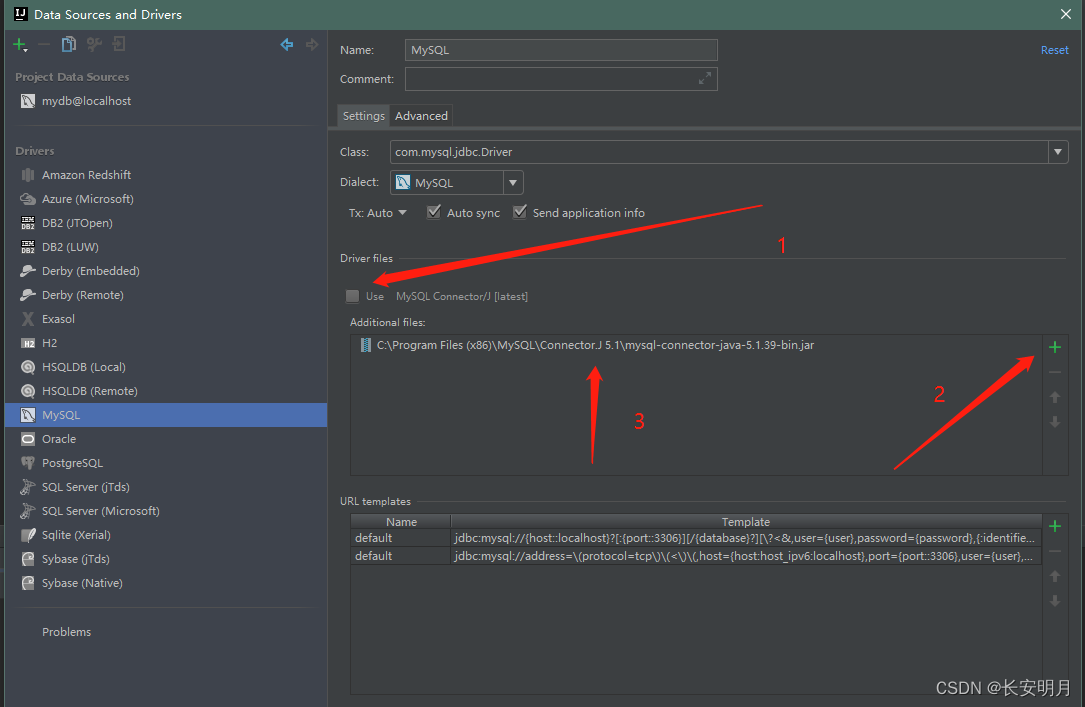Select the Amazon Redshift driver

pos(166,175)
